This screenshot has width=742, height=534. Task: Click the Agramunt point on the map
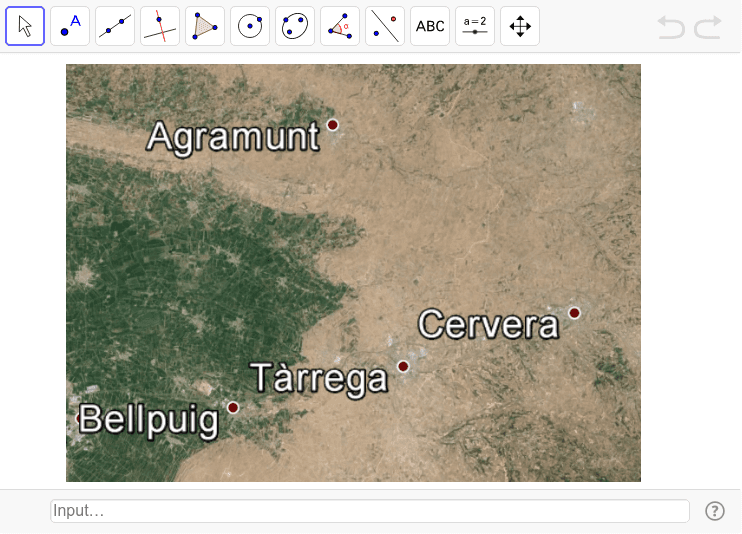click(x=333, y=125)
